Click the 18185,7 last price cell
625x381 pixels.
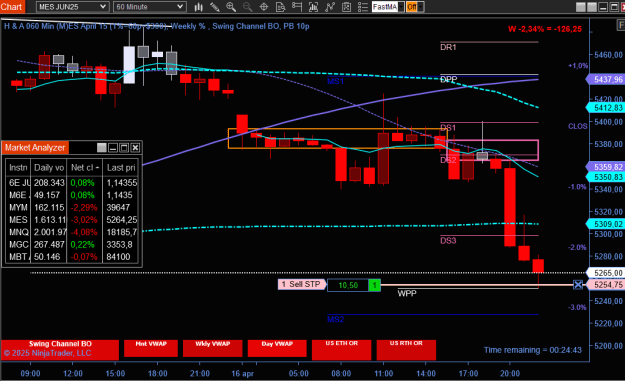pyautogui.click(x=121, y=232)
